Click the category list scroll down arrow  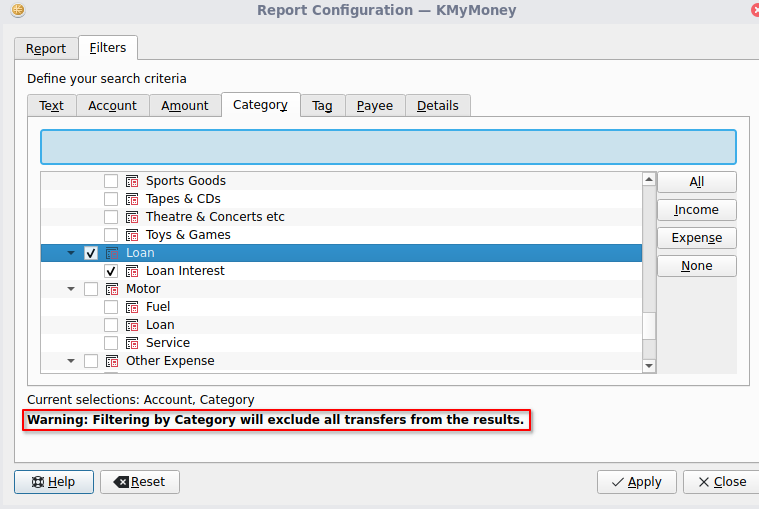649,366
